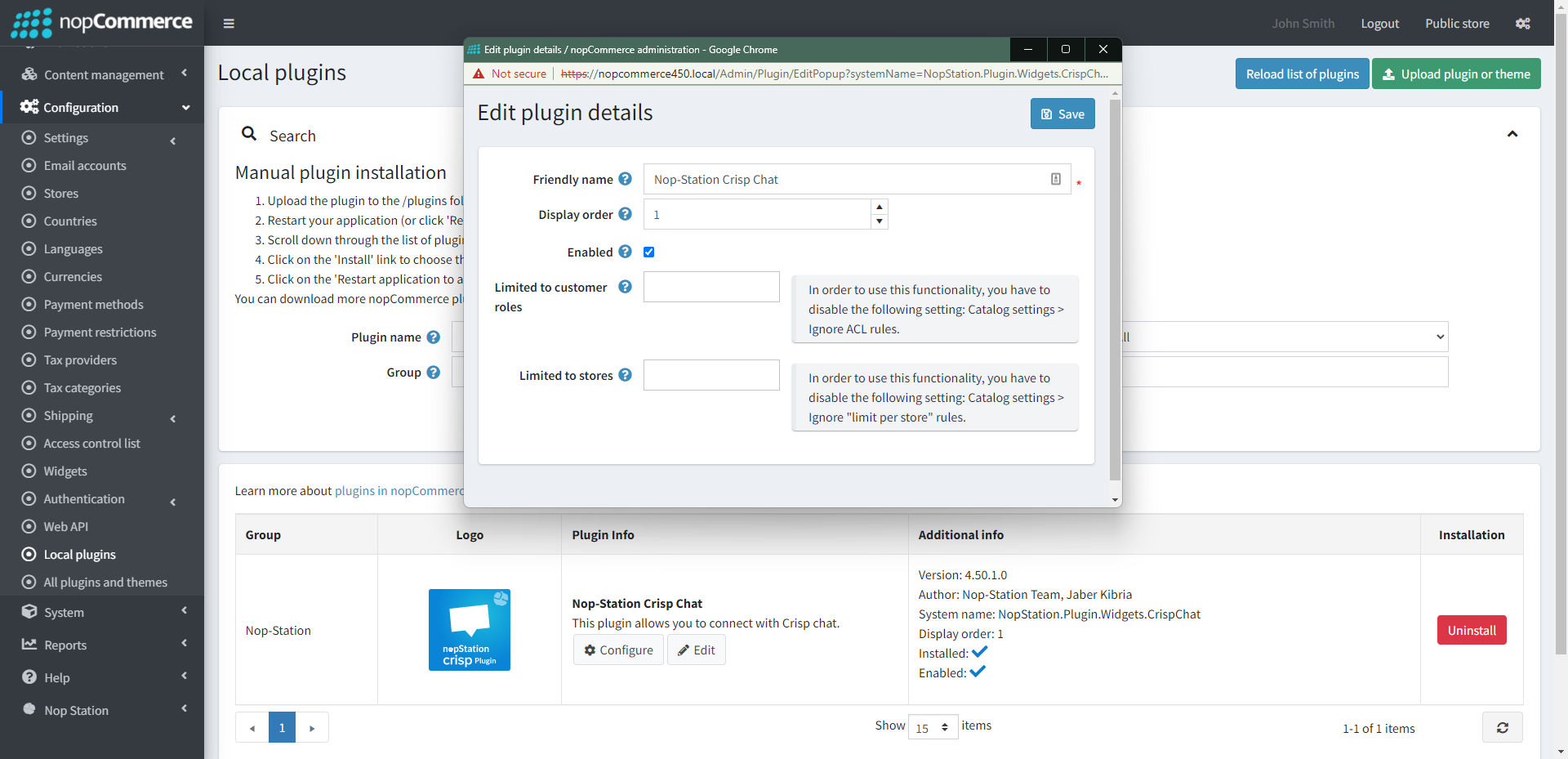Click the Search magnifier icon
Viewport: 1568px width, 759px height.
pyautogui.click(x=249, y=133)
